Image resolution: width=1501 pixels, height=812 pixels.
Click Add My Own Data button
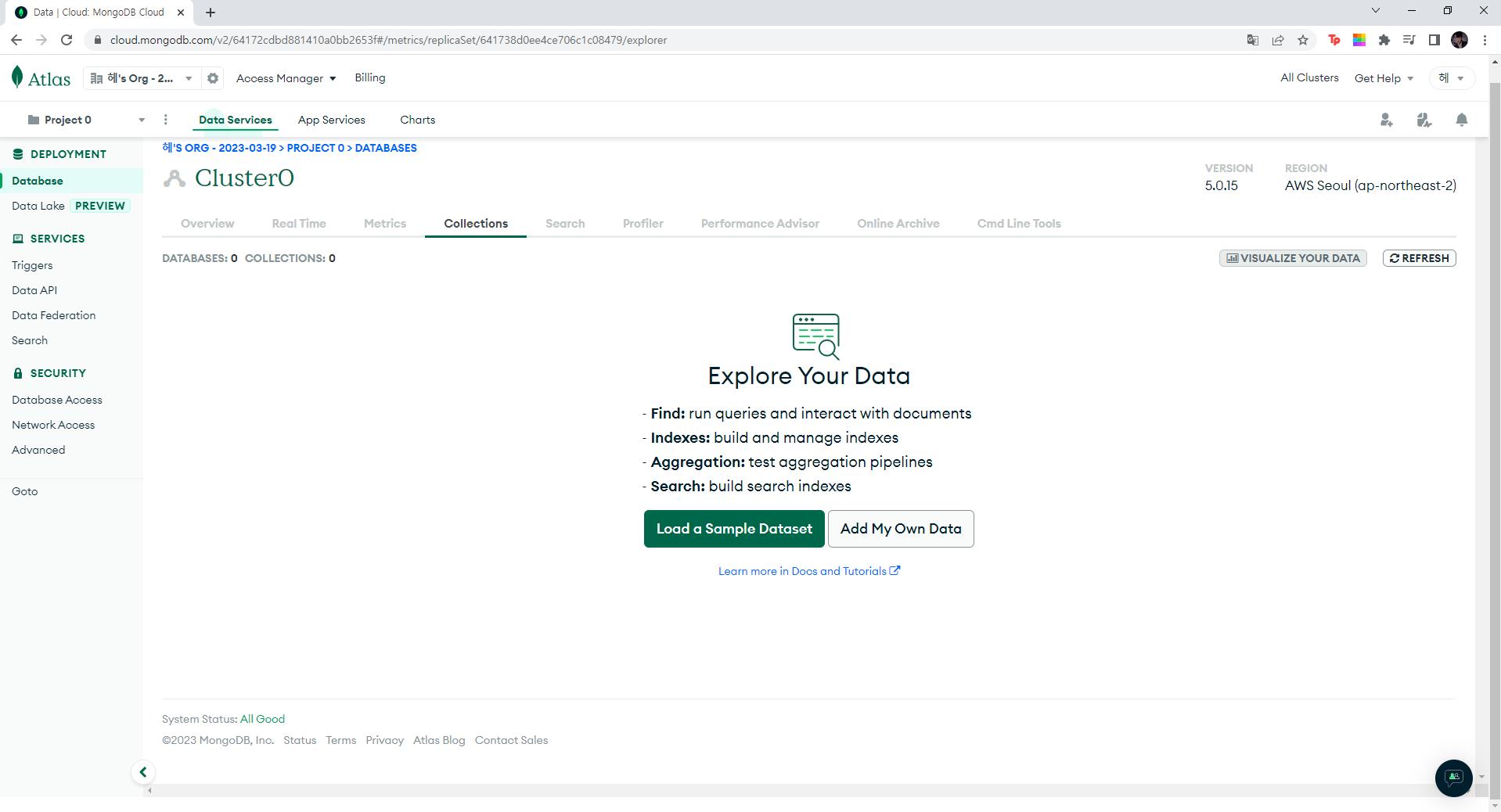(901, 529)
